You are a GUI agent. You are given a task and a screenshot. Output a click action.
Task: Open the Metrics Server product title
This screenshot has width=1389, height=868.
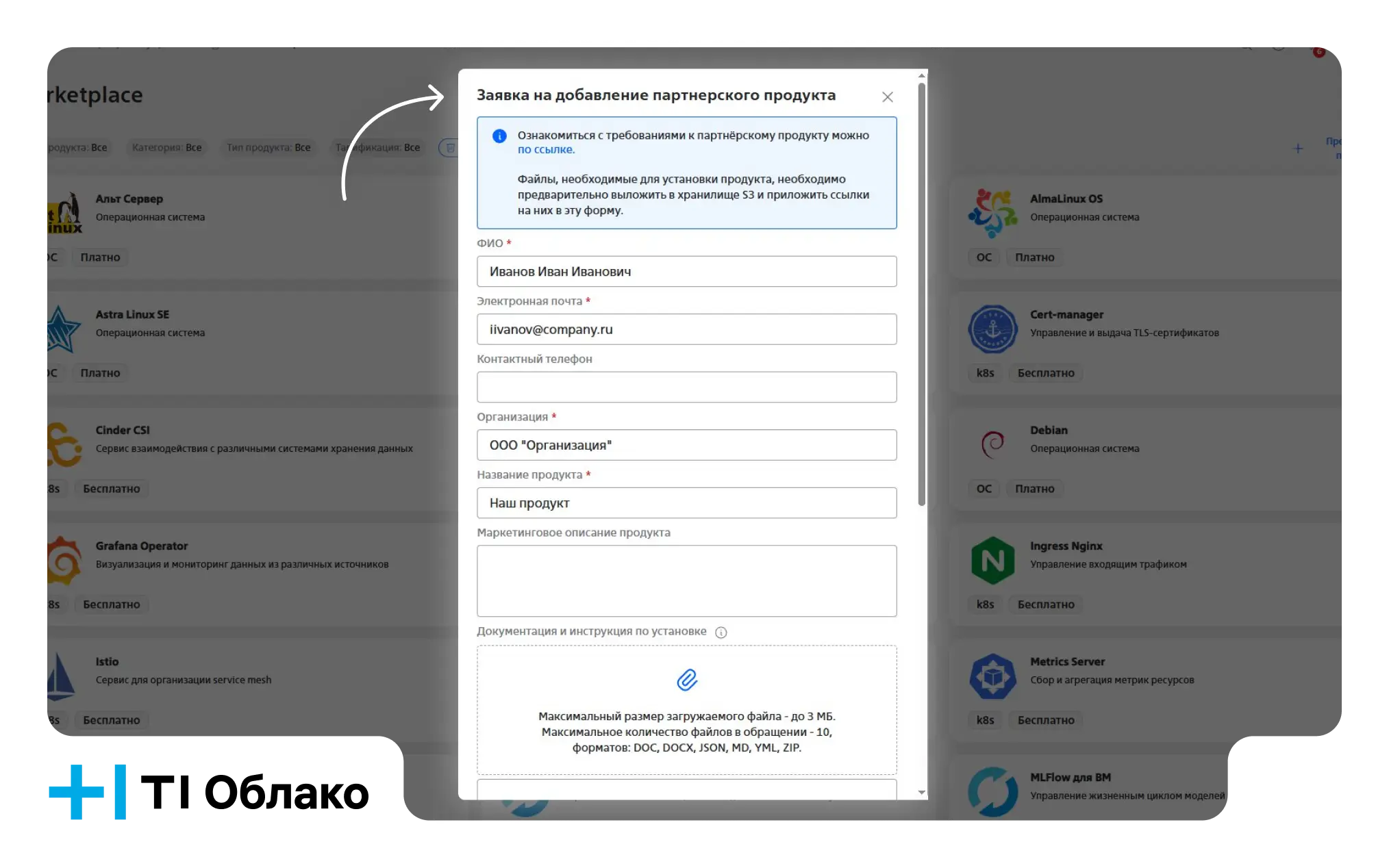tap(1068, 662)
